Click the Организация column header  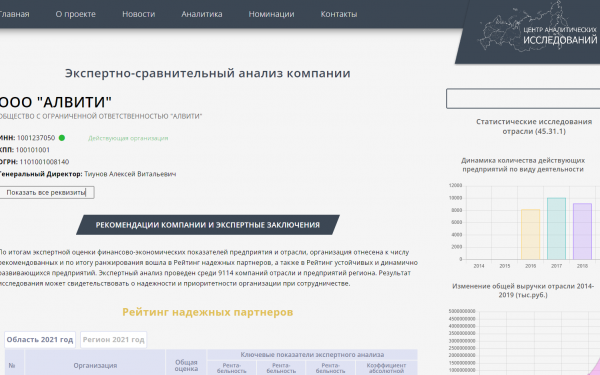pos(95,365)
